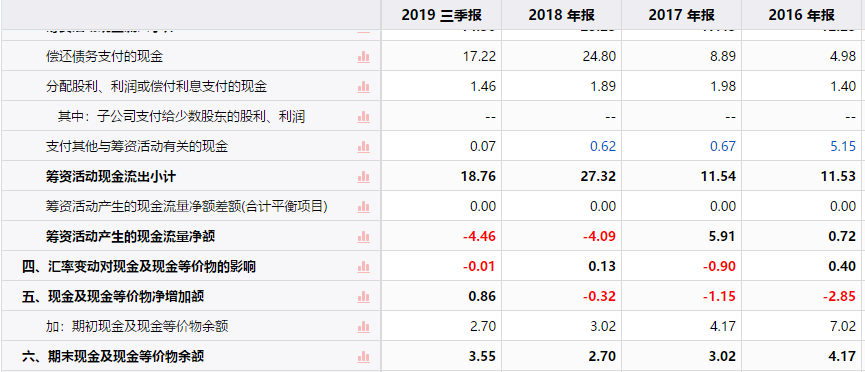Screen dimensions: 865x372
Task: Click the 筹资活动产生的现金流量净额 row label
Action: (x=130, y=237)
